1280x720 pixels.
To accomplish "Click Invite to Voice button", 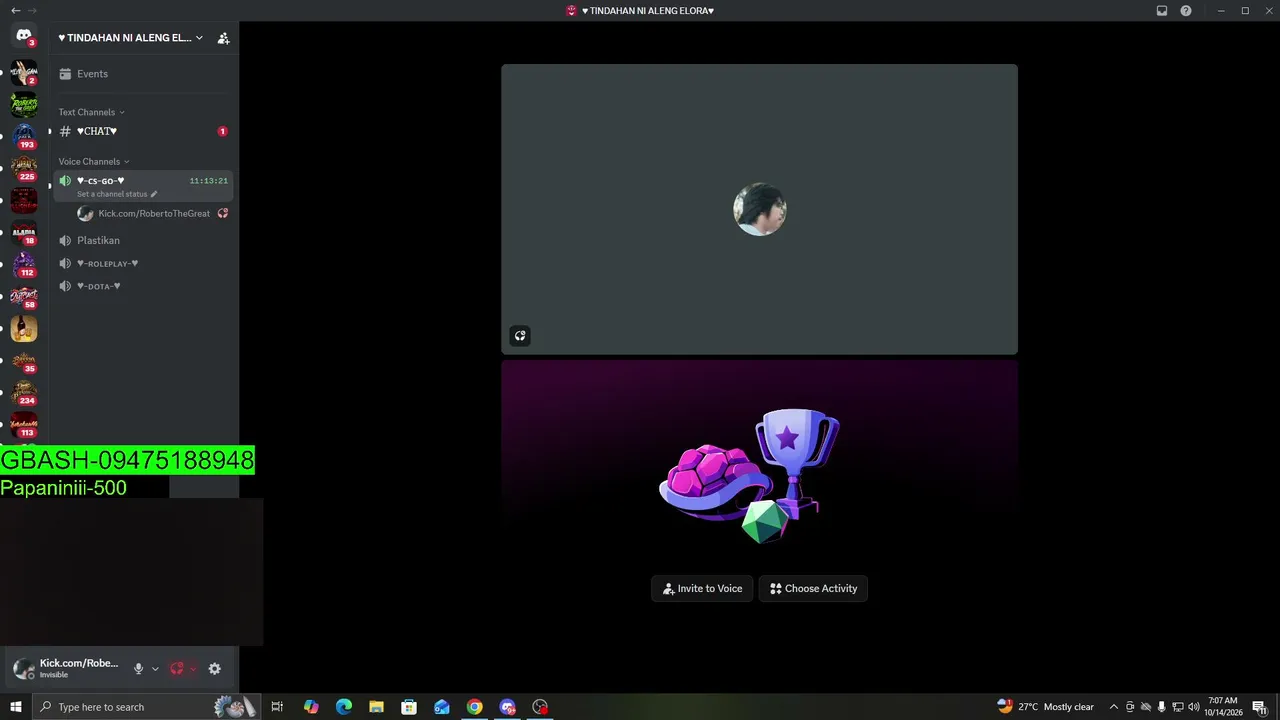I will click(x=702, y=589).
